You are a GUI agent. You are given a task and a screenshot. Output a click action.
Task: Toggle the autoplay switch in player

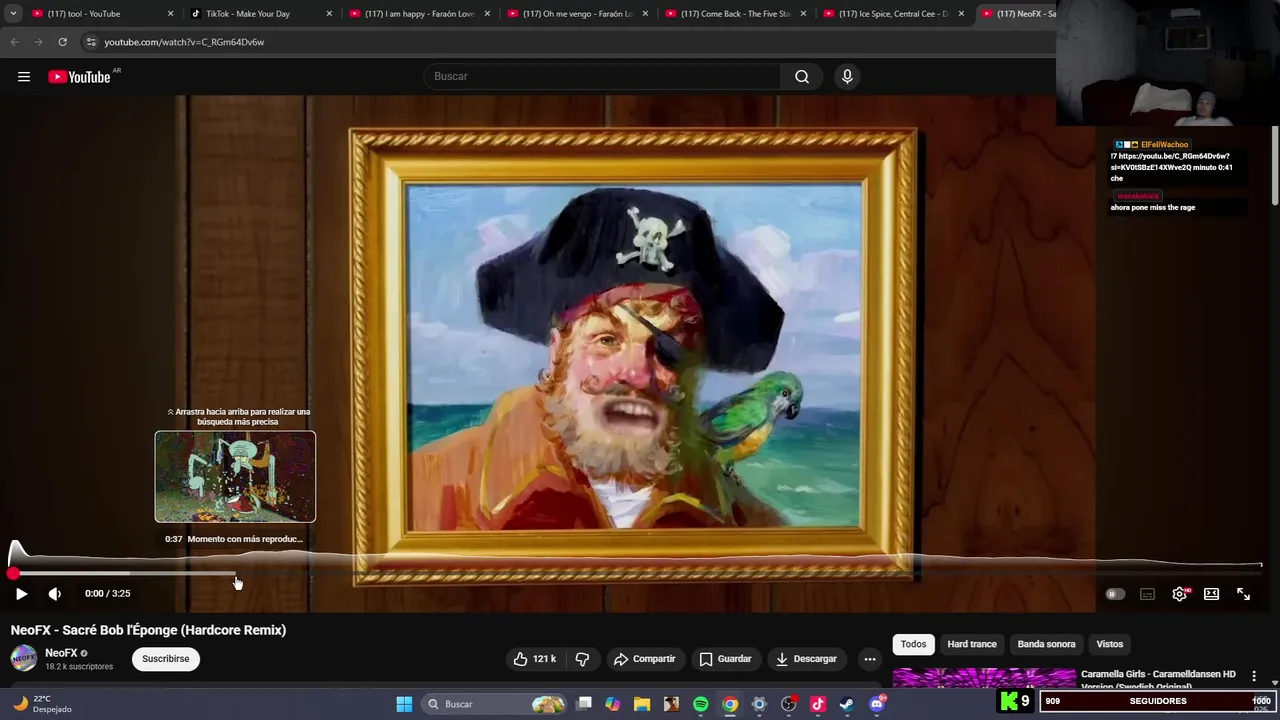1115,594
